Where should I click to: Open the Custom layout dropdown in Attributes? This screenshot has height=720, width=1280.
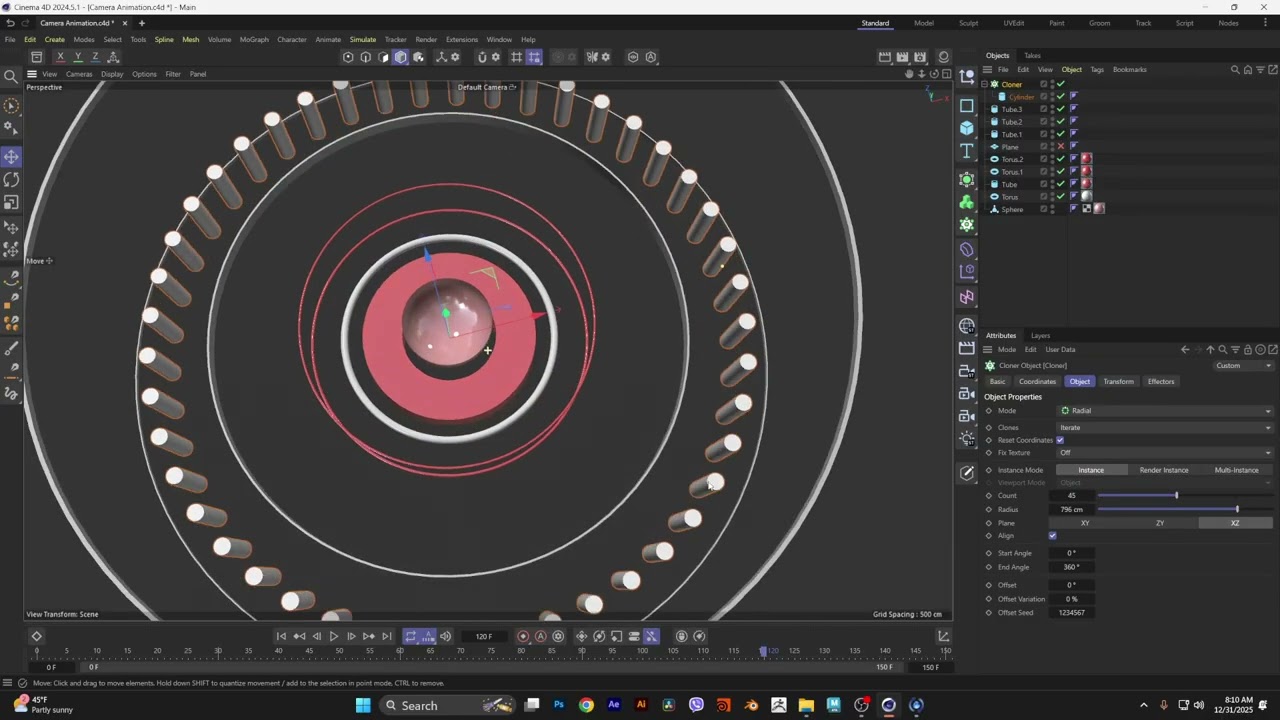coord(1243,366)
